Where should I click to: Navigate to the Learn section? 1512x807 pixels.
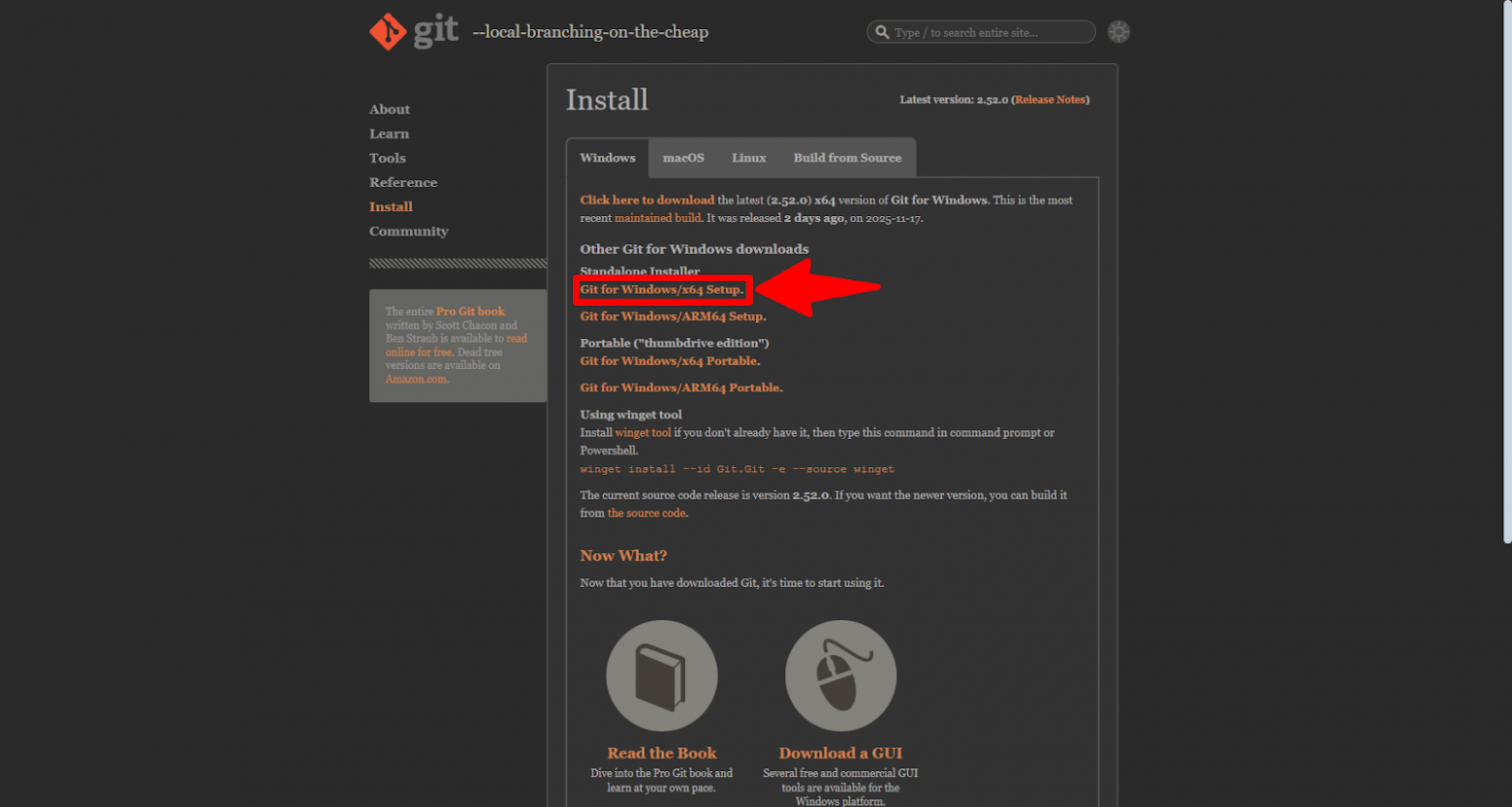click(x=388, y=133)
